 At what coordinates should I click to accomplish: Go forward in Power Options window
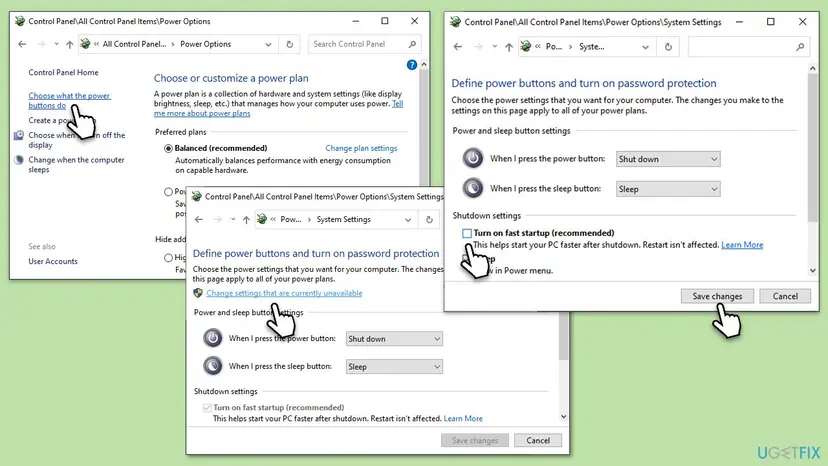pyautogui.click(x=41, y=44)
